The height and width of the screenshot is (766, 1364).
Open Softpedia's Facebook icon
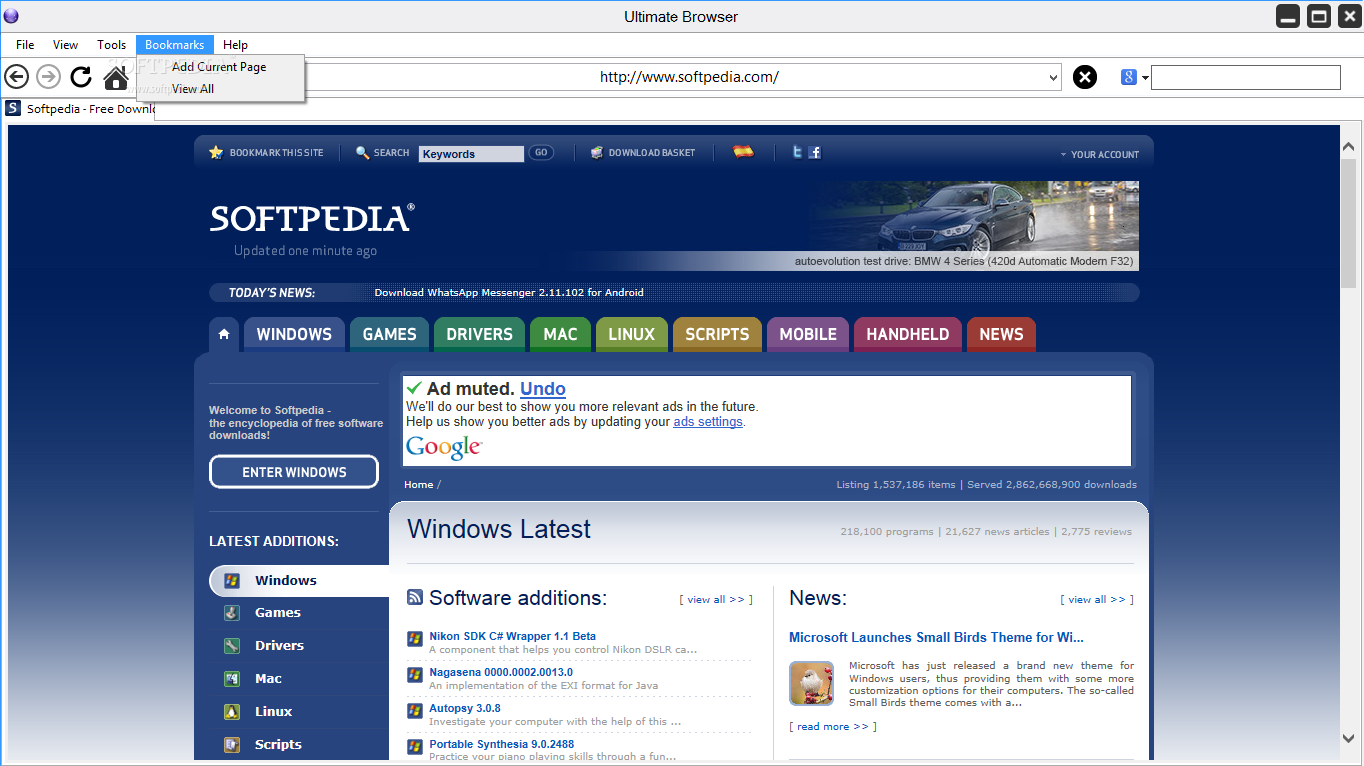coord(815,152)
